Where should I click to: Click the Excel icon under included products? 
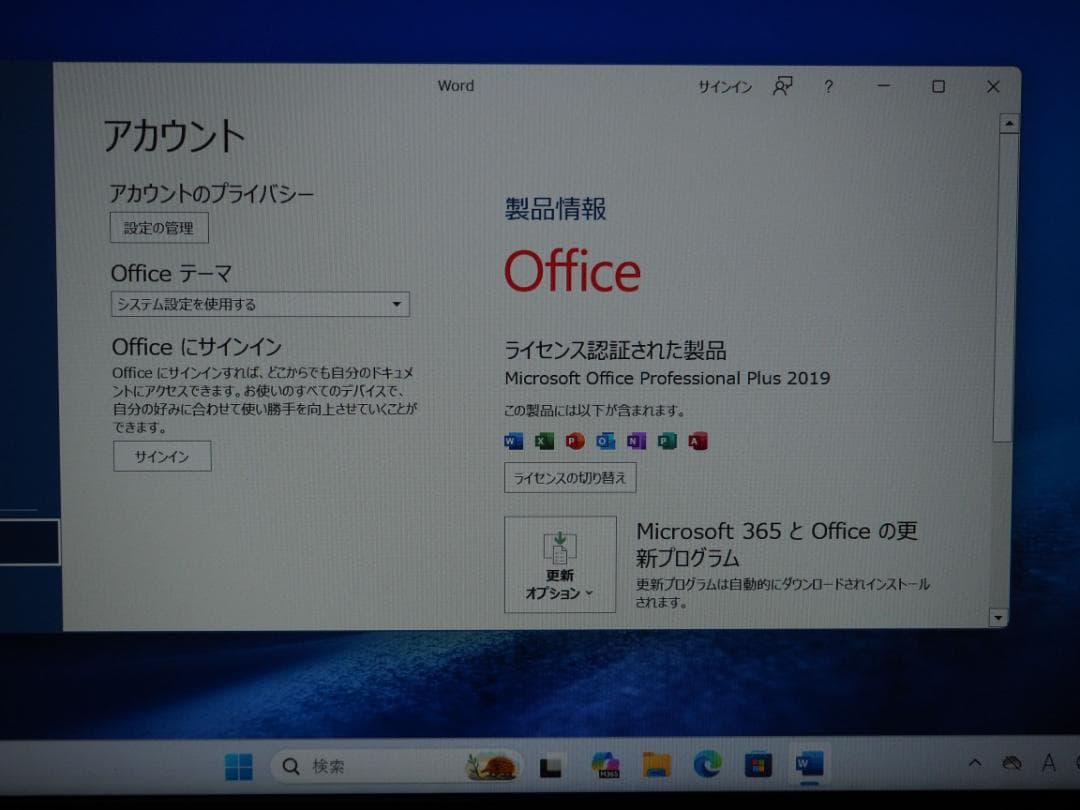544,441
